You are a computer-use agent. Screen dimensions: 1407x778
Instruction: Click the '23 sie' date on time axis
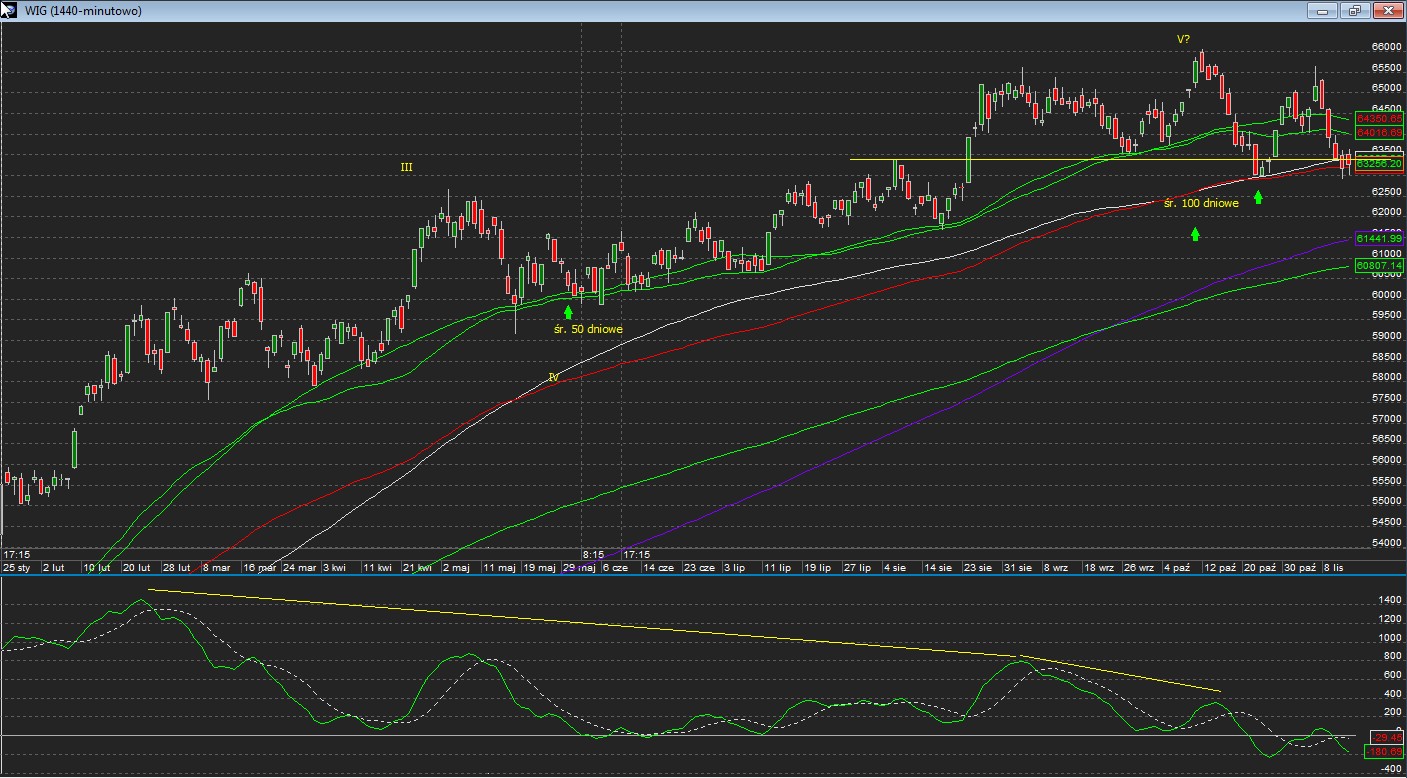[x=978, y=567]
